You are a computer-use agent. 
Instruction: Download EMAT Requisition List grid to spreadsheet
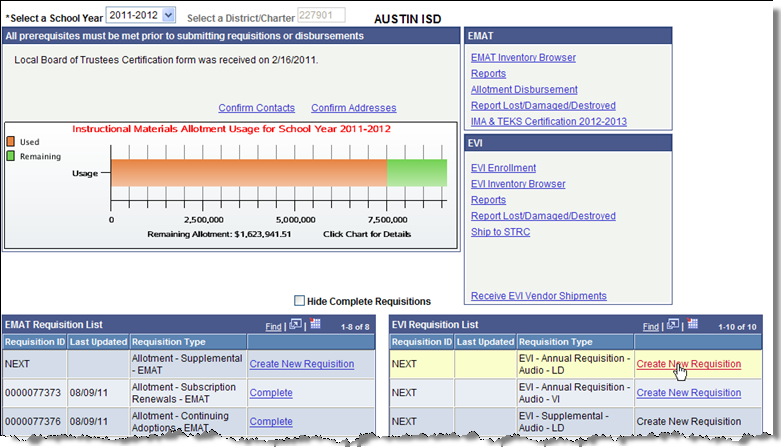point(315,324)
